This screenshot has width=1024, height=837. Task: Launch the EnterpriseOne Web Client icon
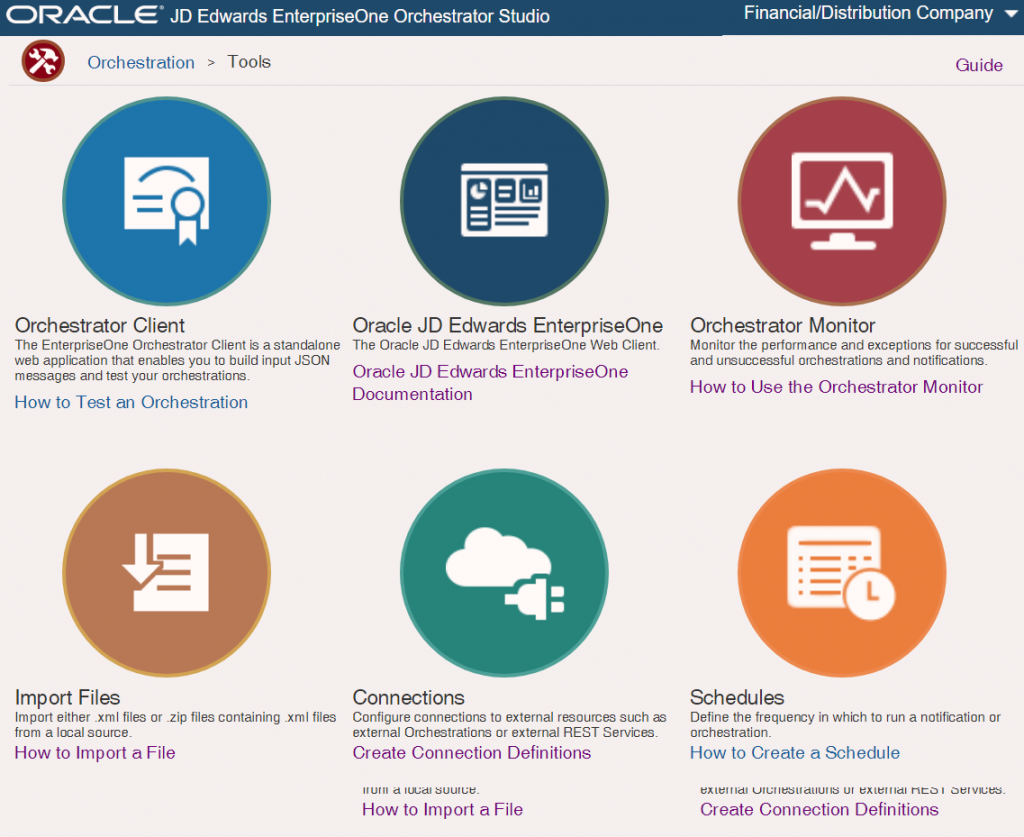coord(504,200)
